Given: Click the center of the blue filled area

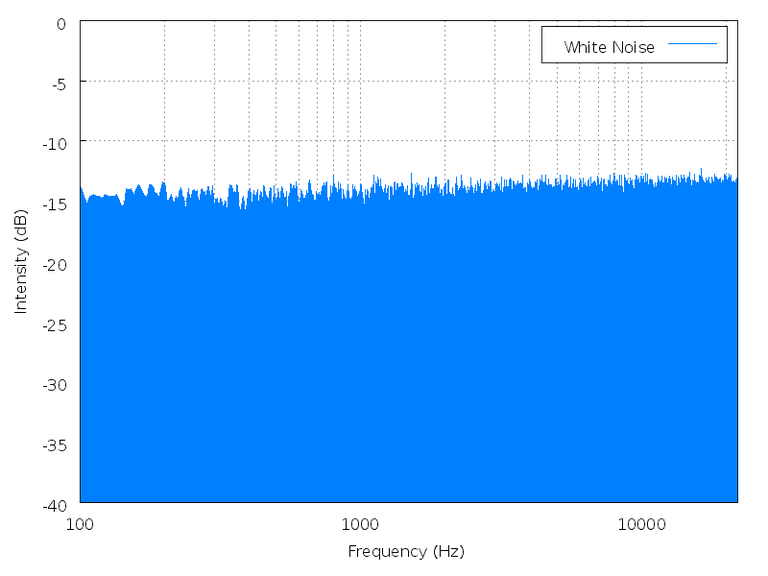Looking at the screenshot, I should point(408,345).
